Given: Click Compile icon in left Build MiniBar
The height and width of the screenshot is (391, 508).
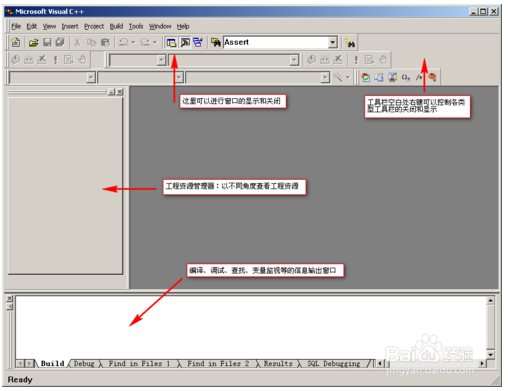Looking at the screenshot, I should [x=15, y=60].
